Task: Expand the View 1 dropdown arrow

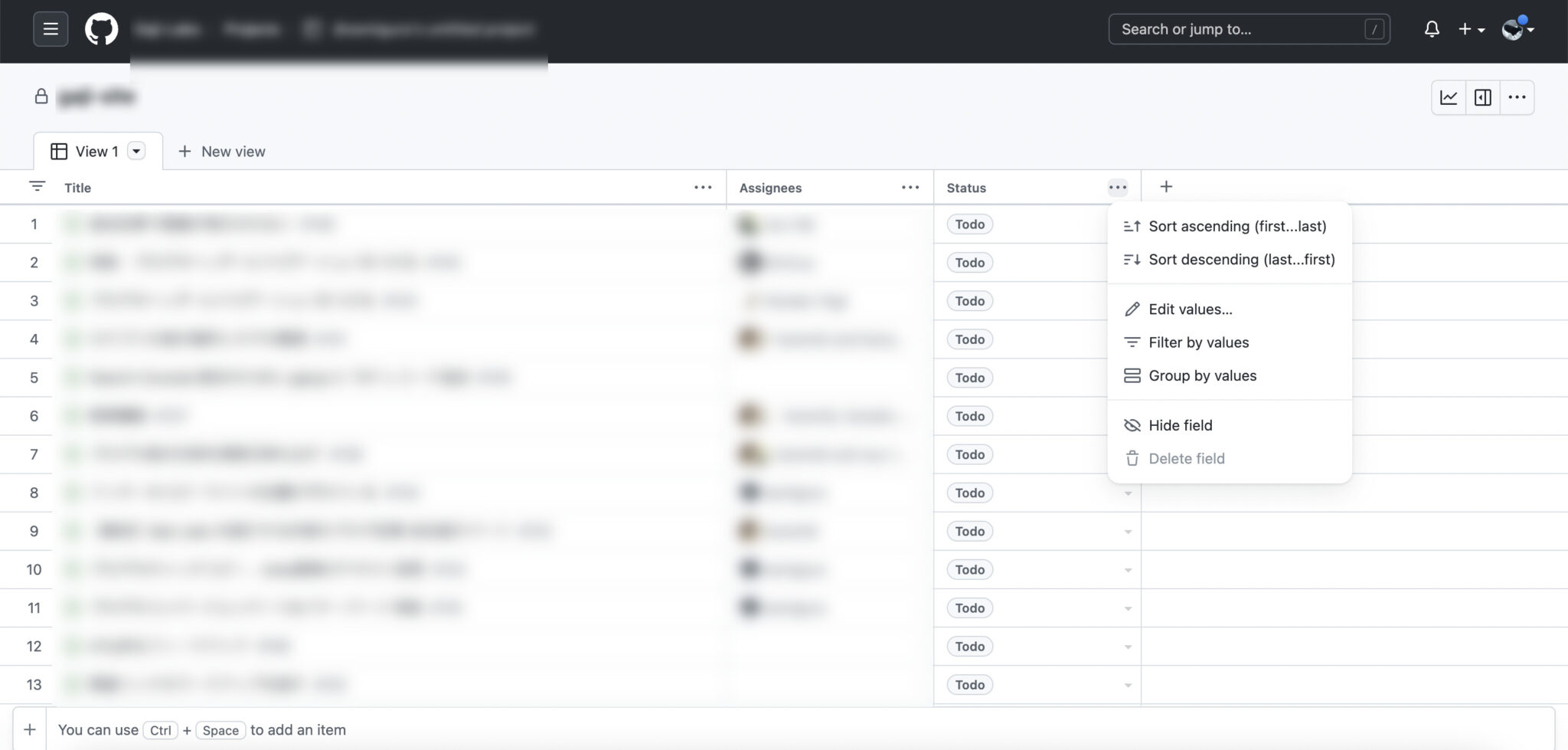Action: tap(136, 151)
